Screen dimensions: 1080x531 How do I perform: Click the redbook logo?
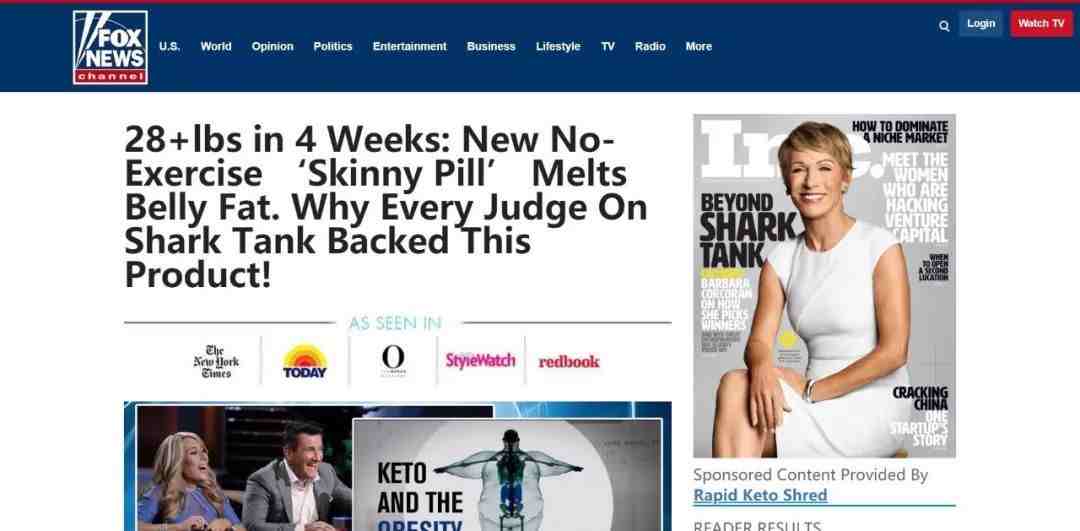tap(569, 362)
